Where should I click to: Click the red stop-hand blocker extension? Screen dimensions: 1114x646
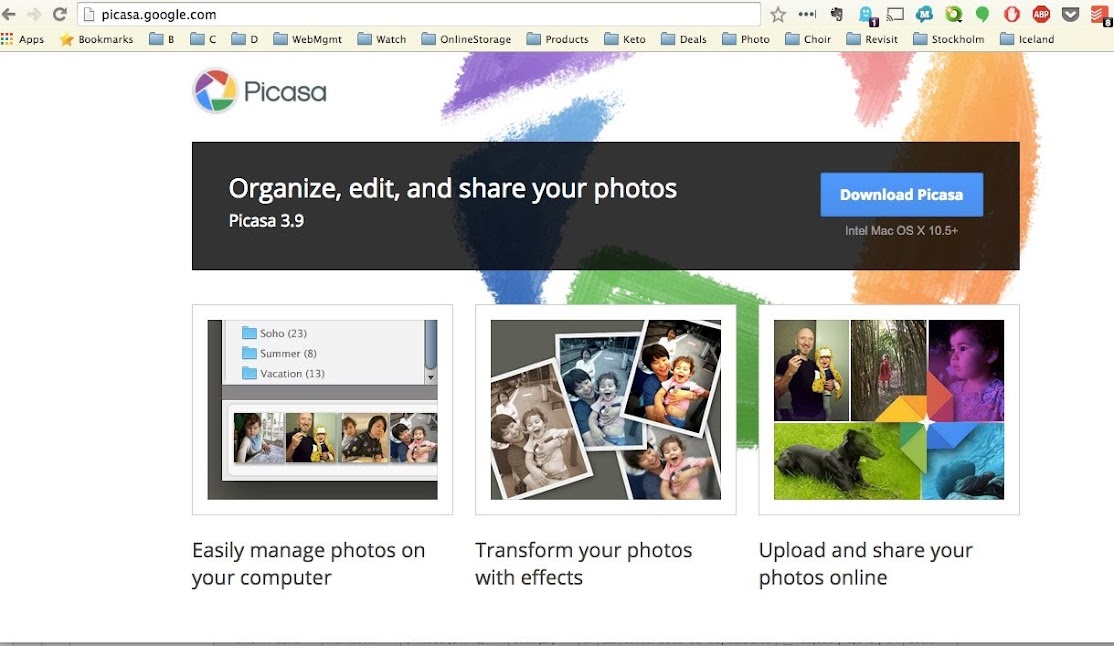(1012, 14)
